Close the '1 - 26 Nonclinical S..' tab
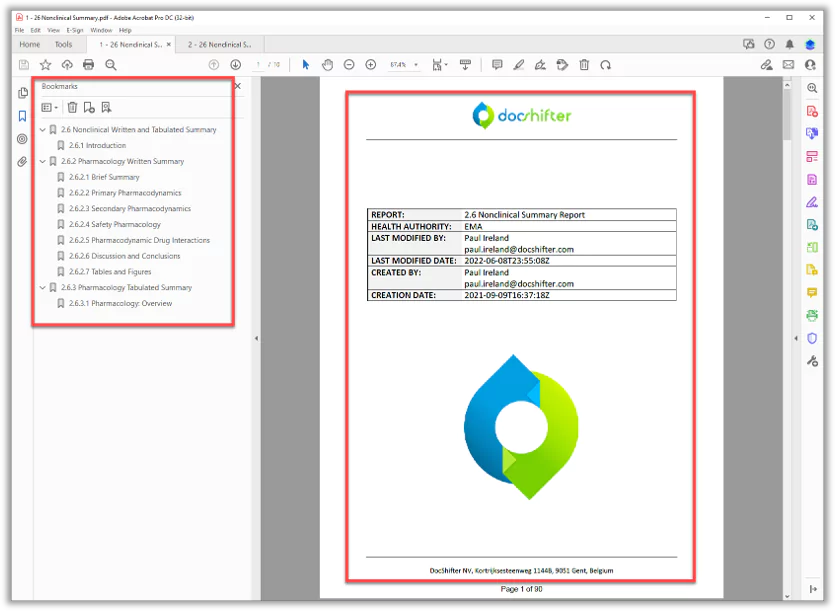 click(169, 44)
